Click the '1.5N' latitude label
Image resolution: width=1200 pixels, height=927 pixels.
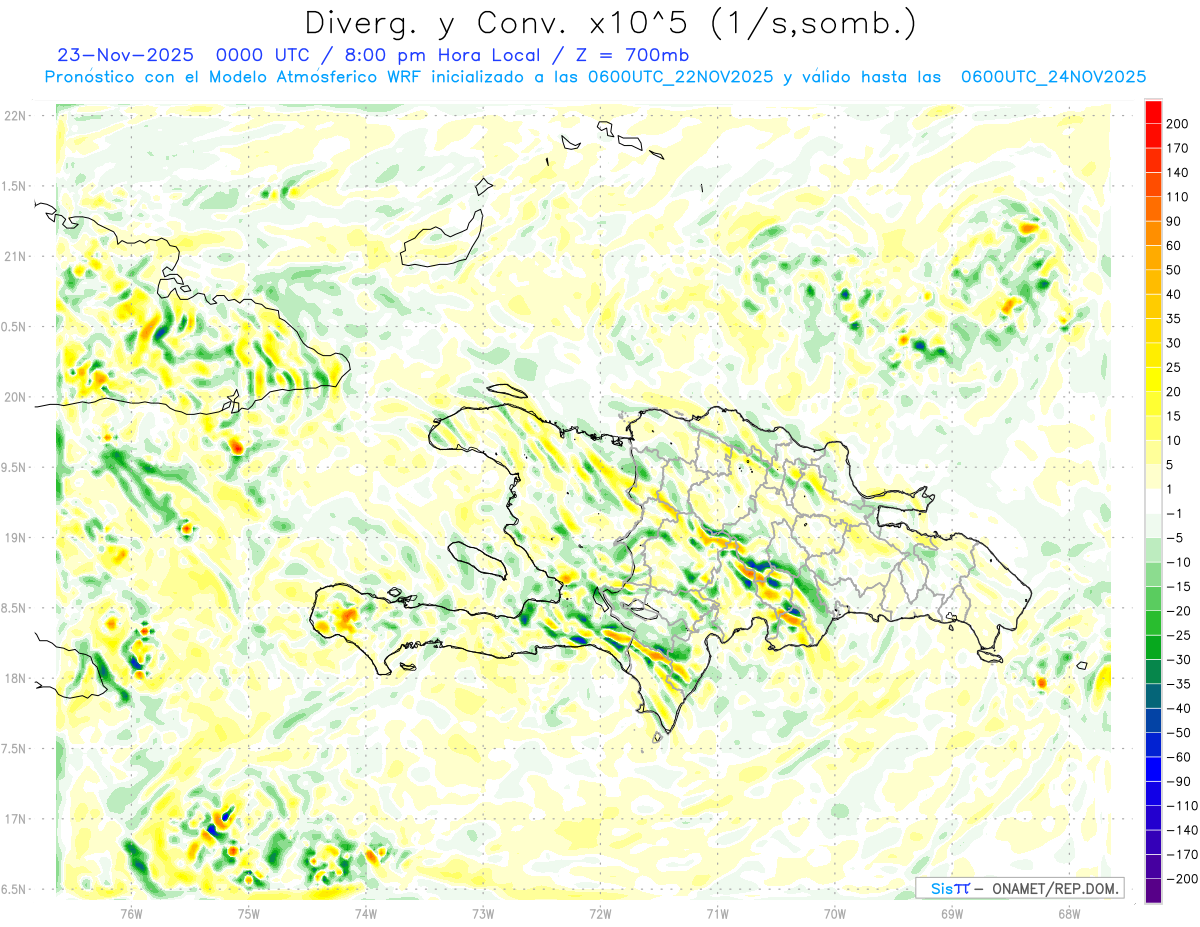pos(14,186)
